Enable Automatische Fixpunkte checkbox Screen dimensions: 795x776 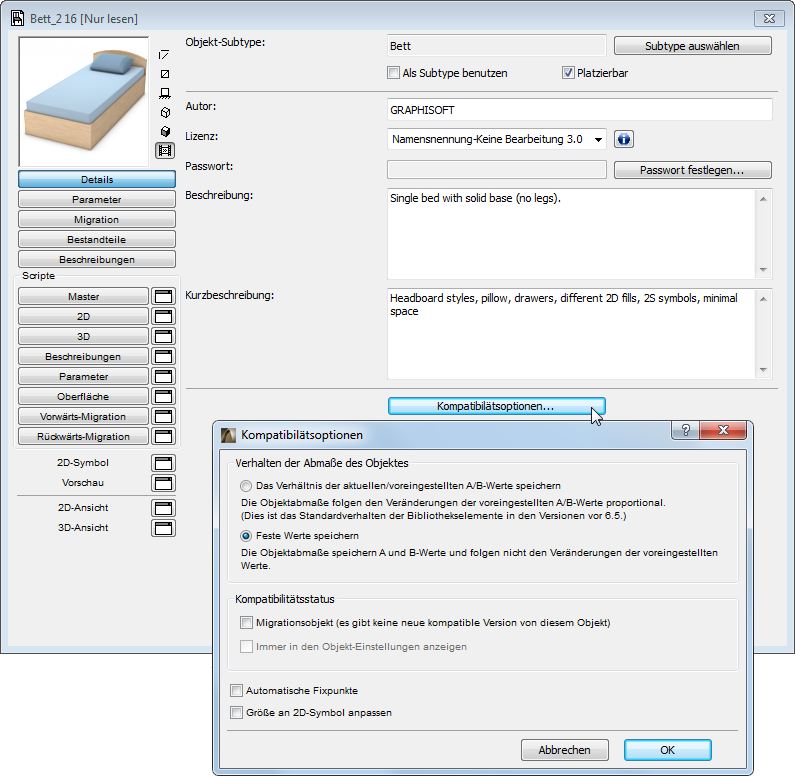point(236,690)
